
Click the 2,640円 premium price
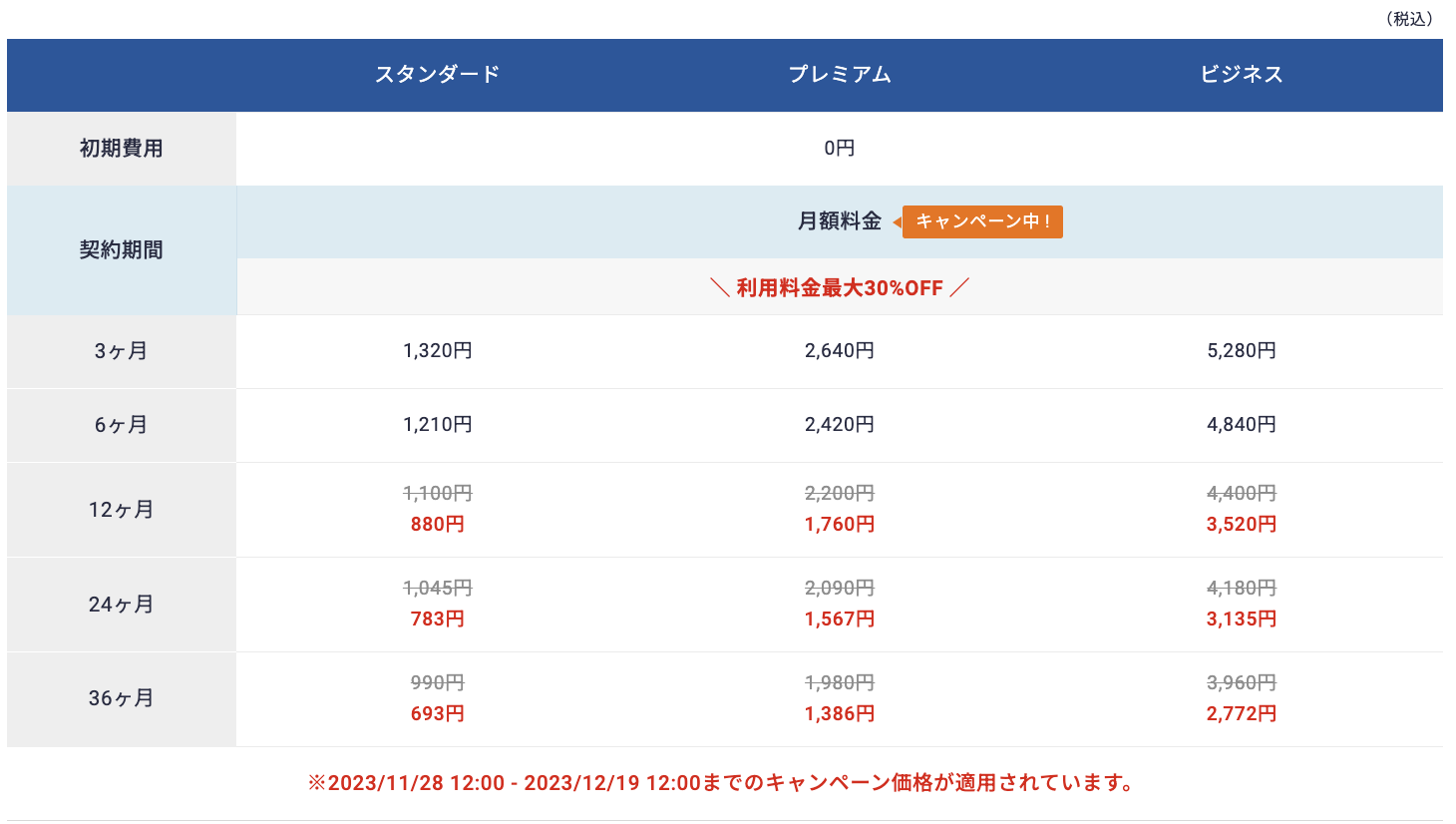click(840, 351)
